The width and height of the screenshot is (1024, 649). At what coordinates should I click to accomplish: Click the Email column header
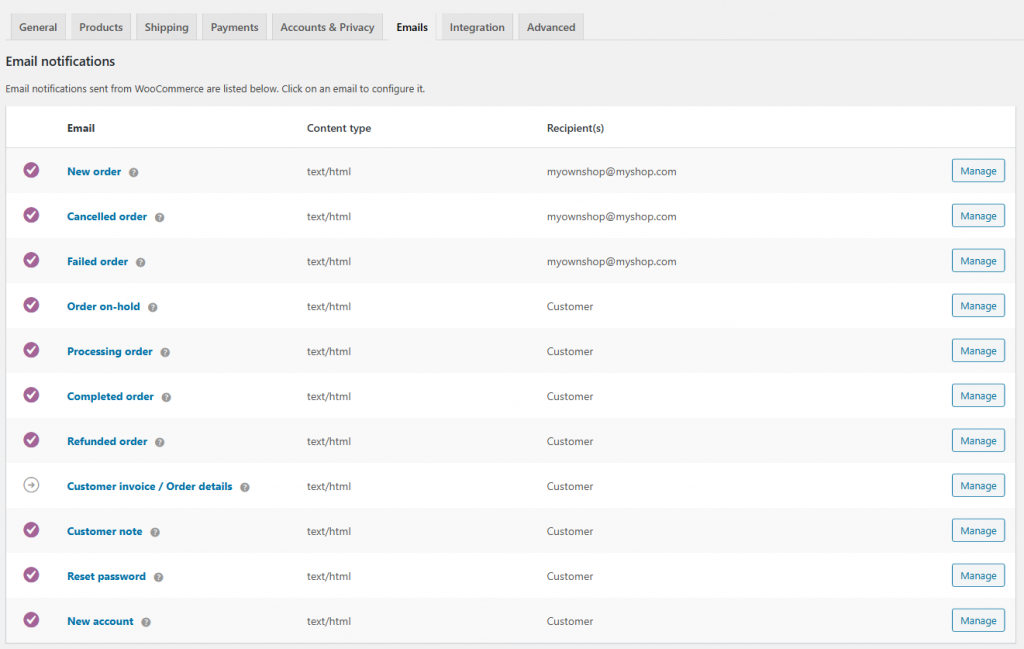(81, 129)
